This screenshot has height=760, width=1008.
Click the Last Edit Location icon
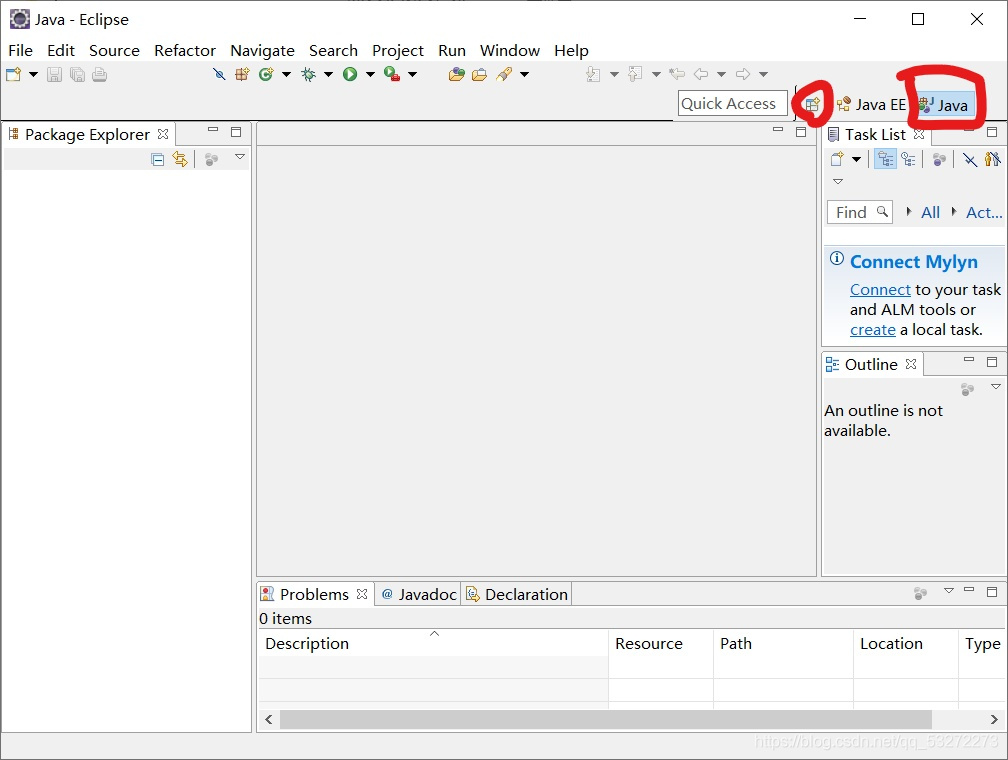pyautogui.click(x=677, y=74)
